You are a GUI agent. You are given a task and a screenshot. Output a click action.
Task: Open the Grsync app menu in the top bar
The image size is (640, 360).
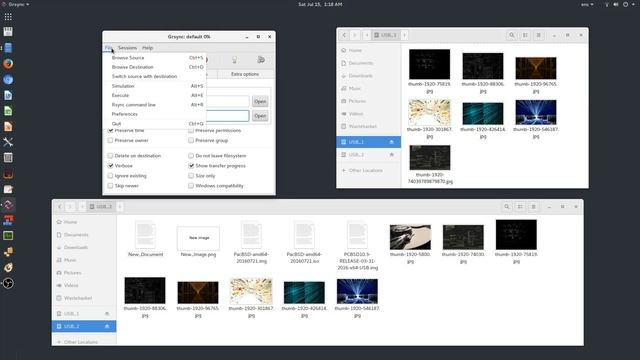pyautogui.click(x=16, y=4)
